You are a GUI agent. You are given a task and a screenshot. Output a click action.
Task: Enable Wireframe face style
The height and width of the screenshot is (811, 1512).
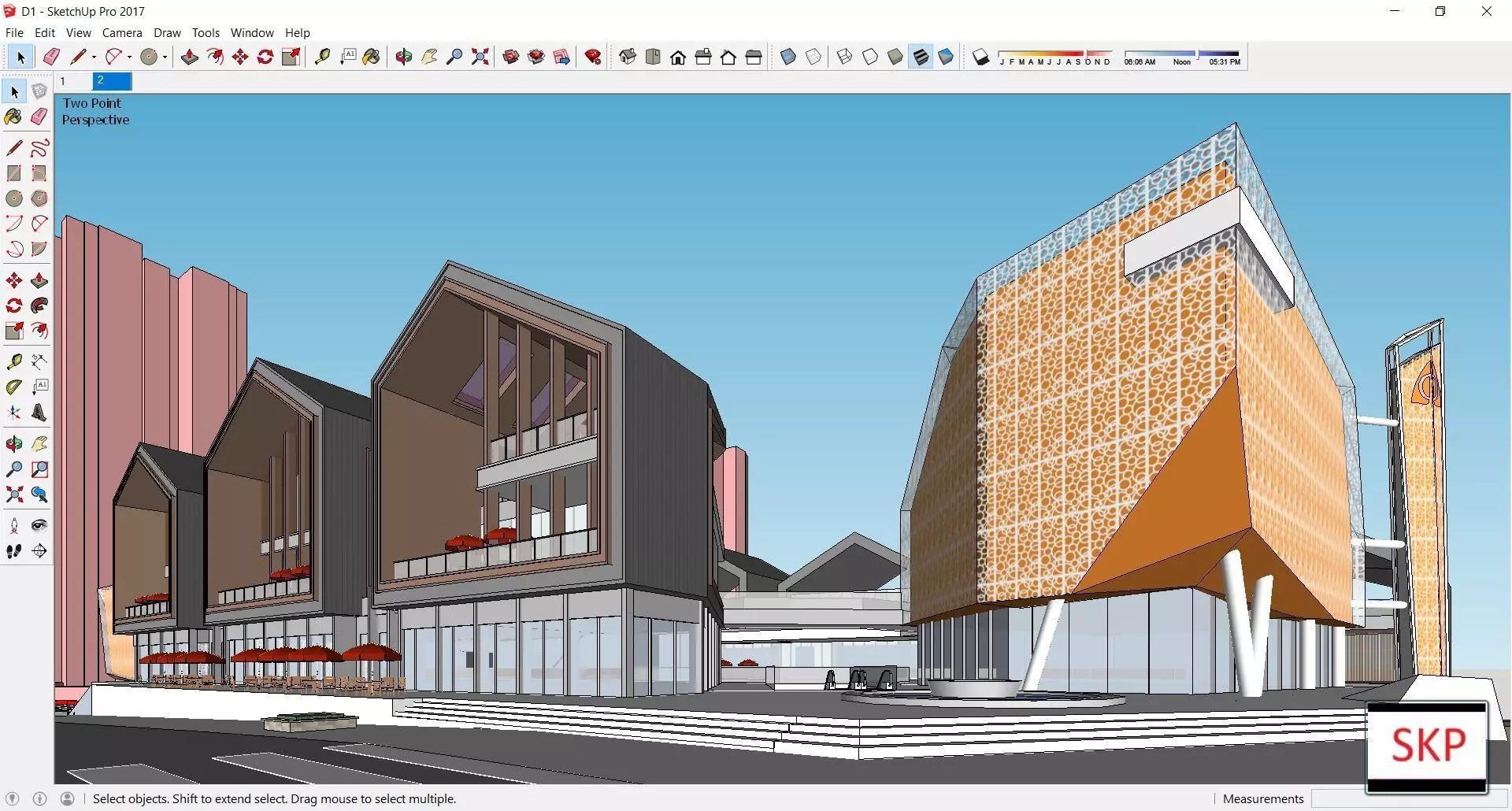[844, 57]
